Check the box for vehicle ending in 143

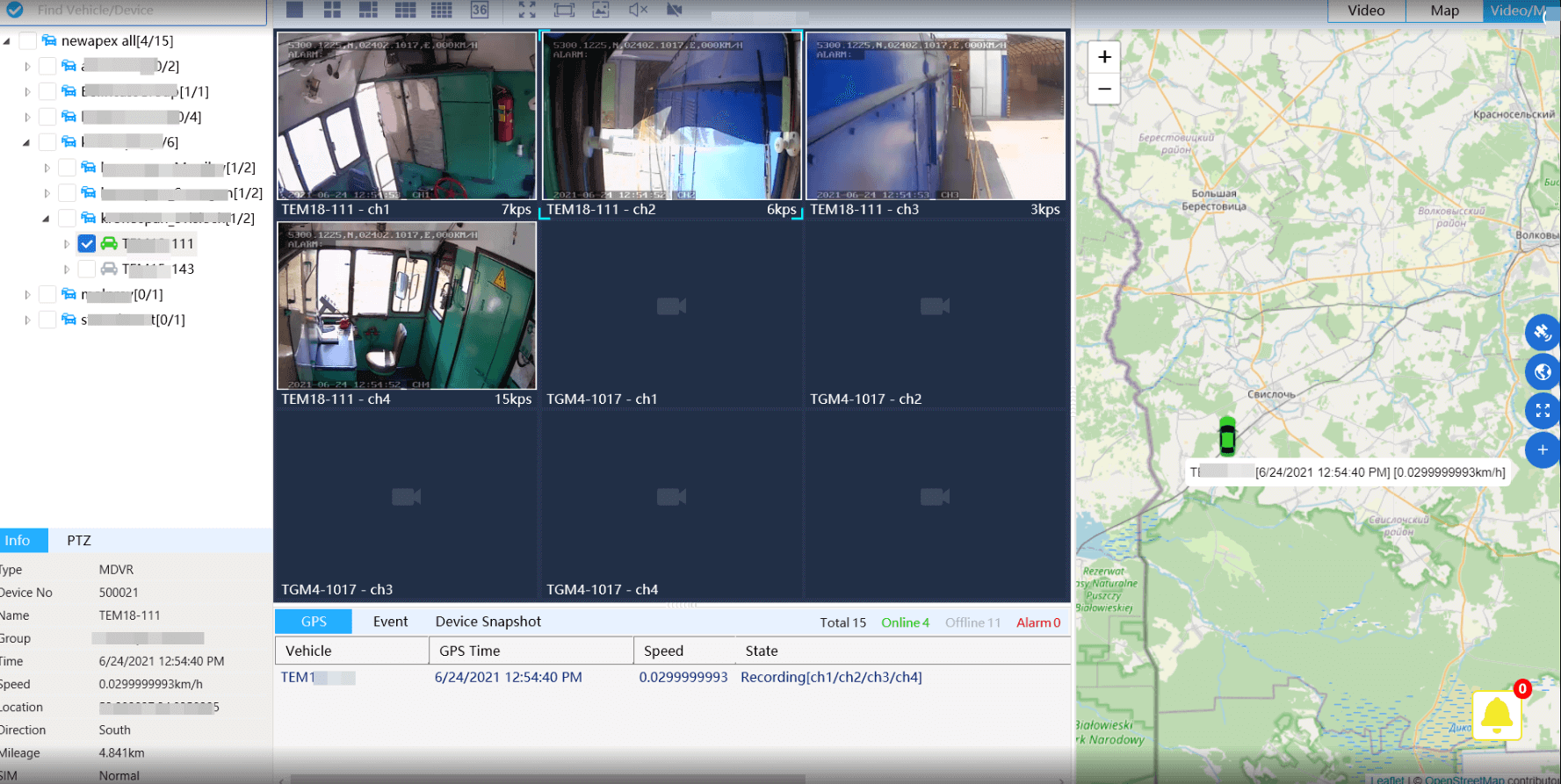pyautogui.click(x=87, y=270)
